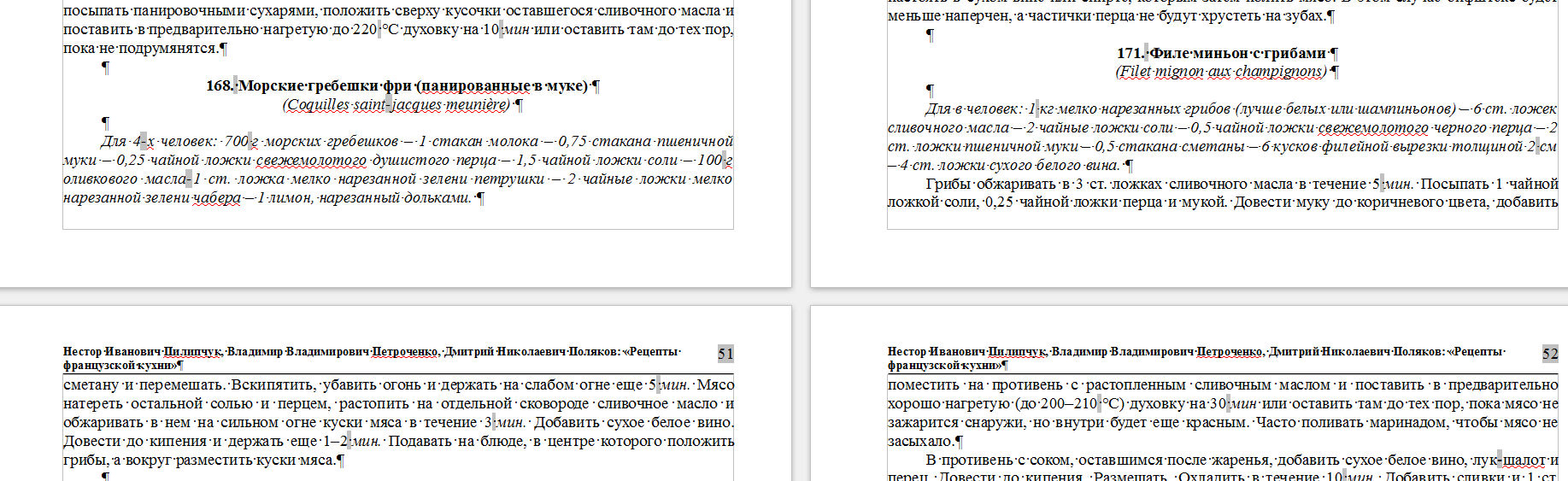
Task: Click the temperature "220 °C" text
Action: pyautogui.click(x=376, y=30)
